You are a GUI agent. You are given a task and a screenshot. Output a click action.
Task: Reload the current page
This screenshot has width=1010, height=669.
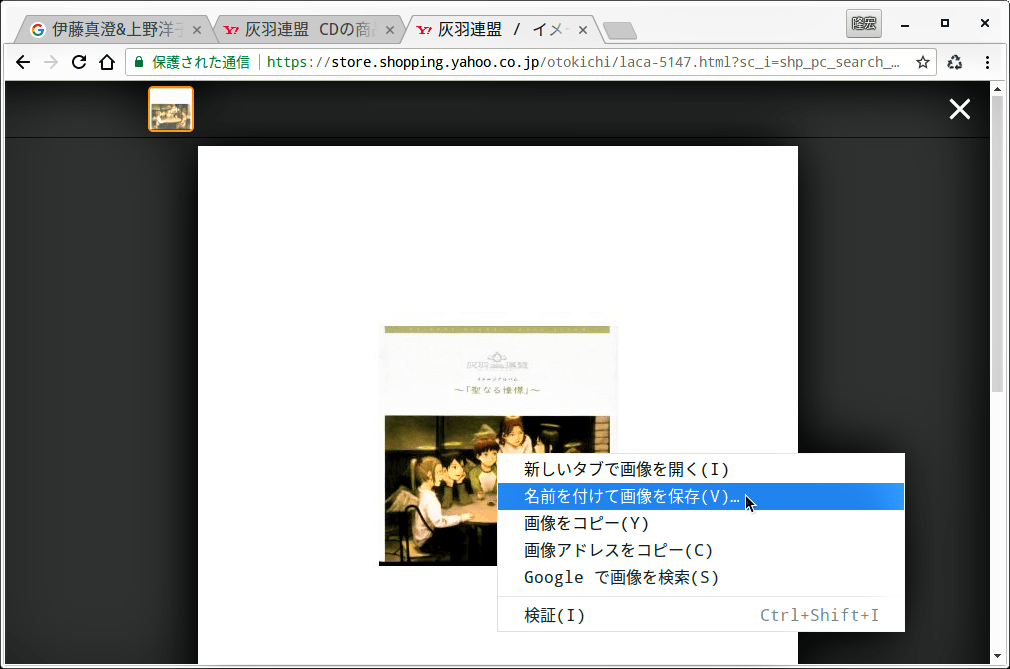(x=79, y=62)
